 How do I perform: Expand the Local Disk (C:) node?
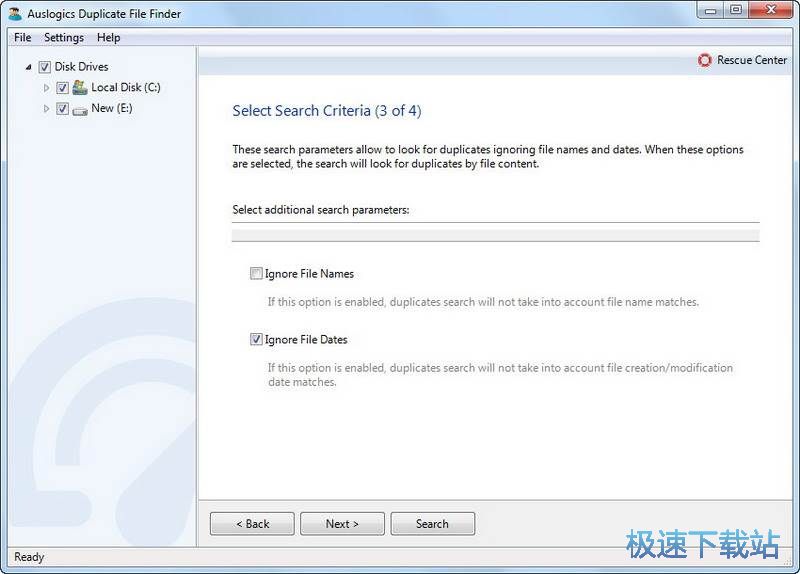pos(46,88)
